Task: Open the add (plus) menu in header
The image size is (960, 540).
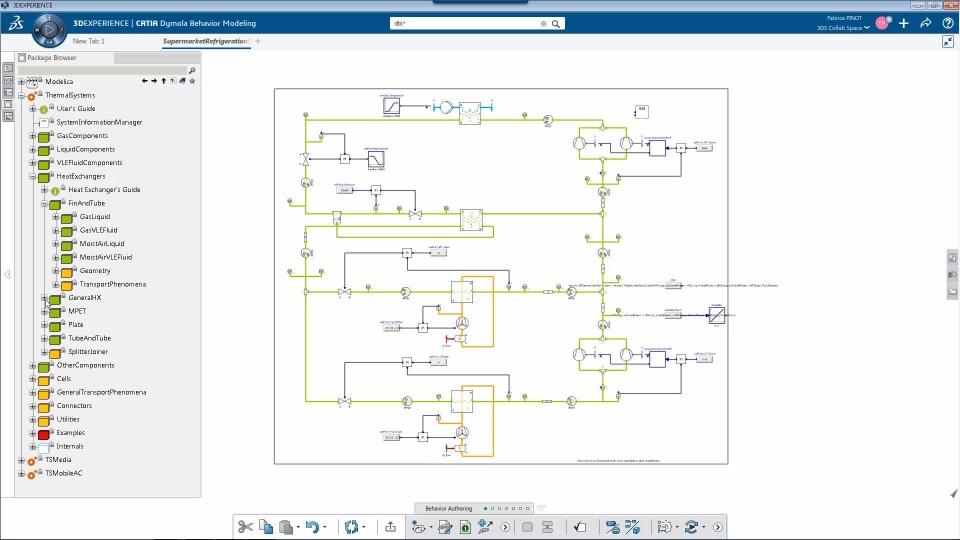Action: tap(904, 23)
